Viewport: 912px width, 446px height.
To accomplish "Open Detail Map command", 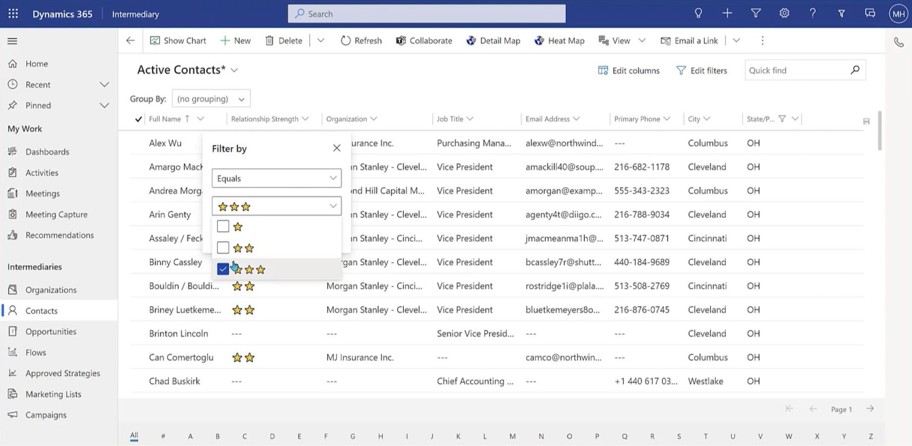I will [493, 41].
